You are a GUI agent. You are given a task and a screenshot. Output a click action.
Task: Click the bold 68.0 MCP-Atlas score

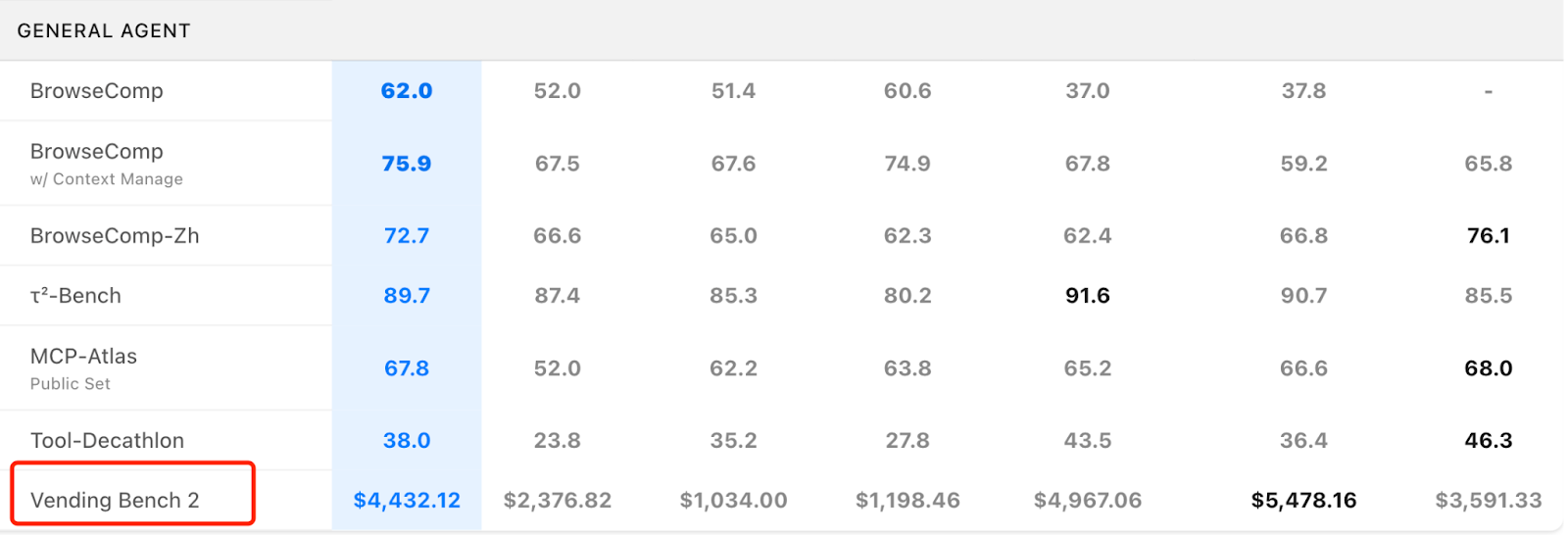[1488, 368]
